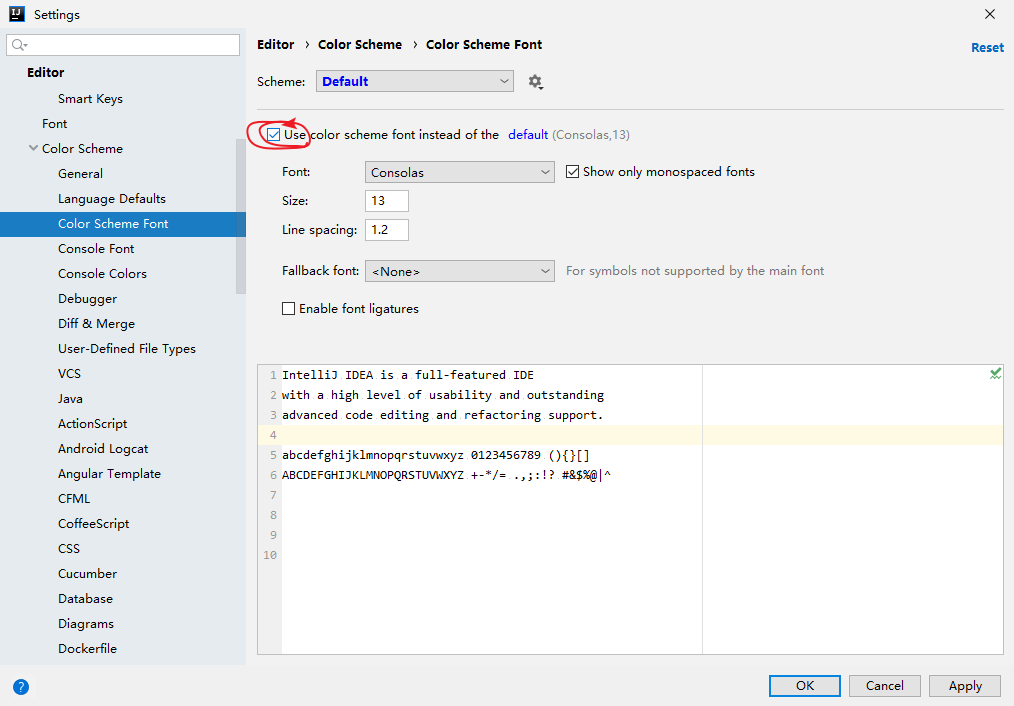Click Editor in the breadcrumb
The width and height of the screenshot is (1014, 706).
click(x=275, y=45)
